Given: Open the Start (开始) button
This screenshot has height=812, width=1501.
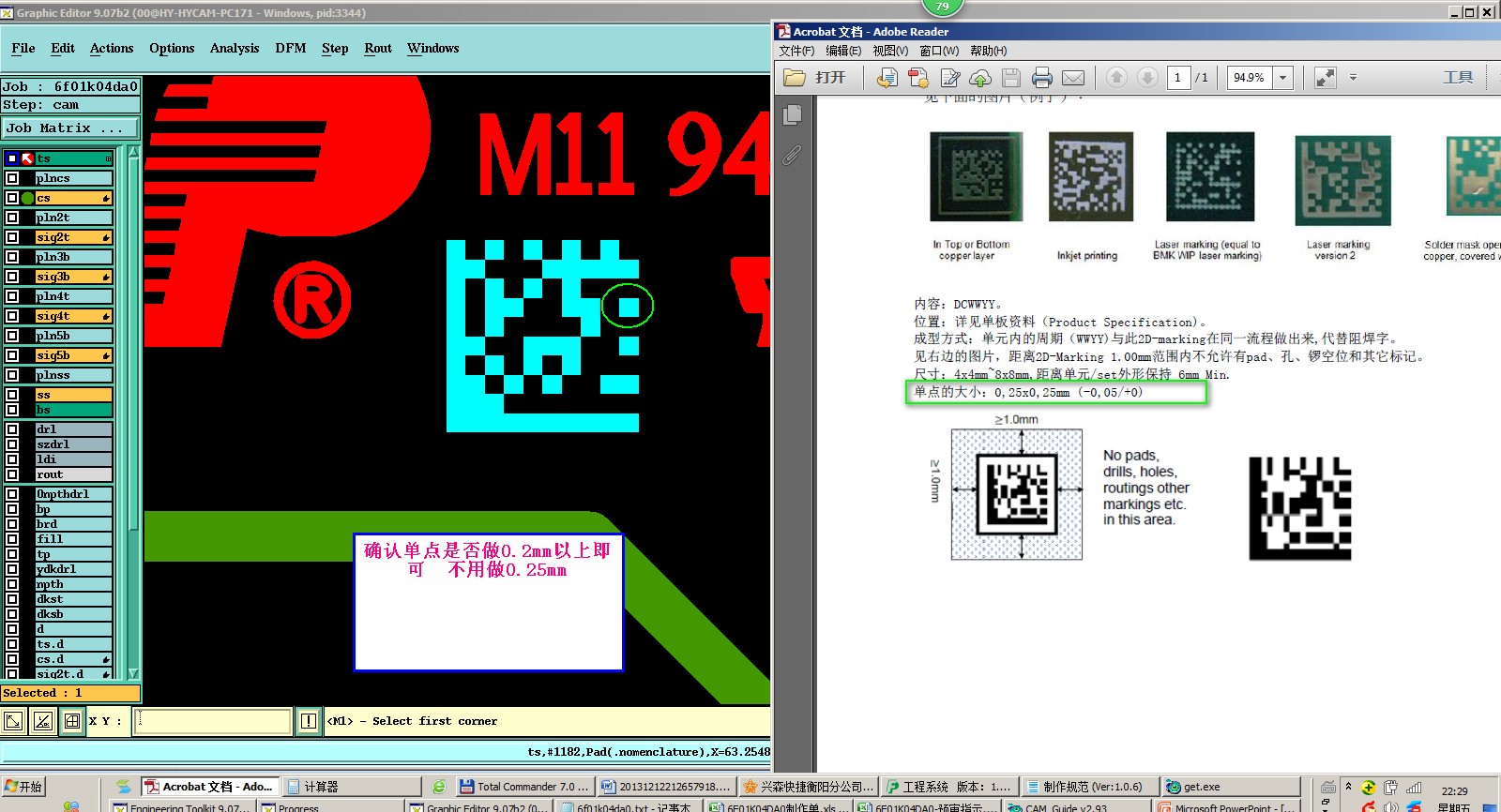Looking at the screenshot, I should point(23,787).
